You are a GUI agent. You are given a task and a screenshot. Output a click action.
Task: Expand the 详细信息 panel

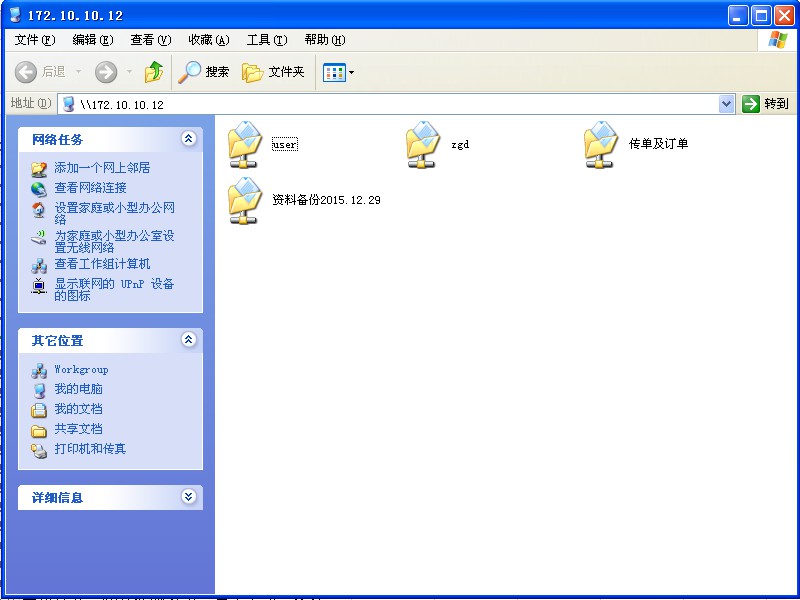(x=188, y=497)
